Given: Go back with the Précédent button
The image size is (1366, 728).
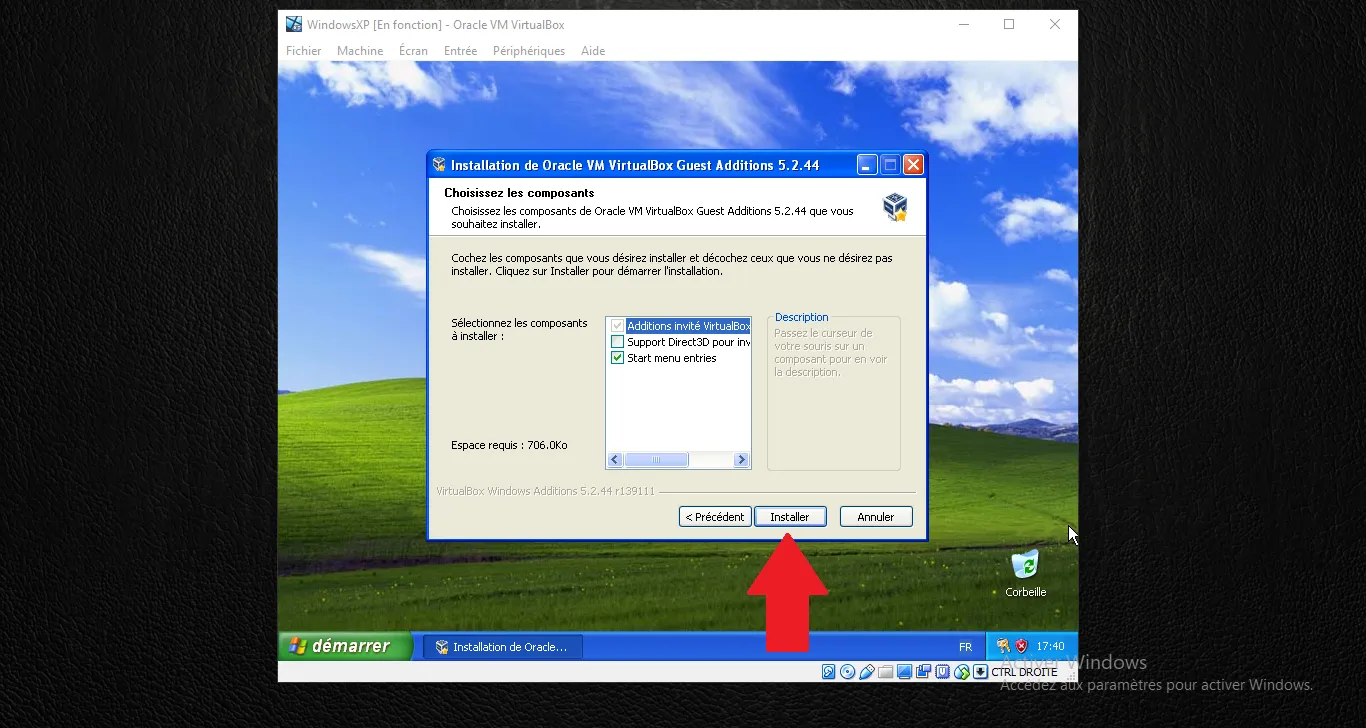Looking at the screenshot, I should coord(715,517).
